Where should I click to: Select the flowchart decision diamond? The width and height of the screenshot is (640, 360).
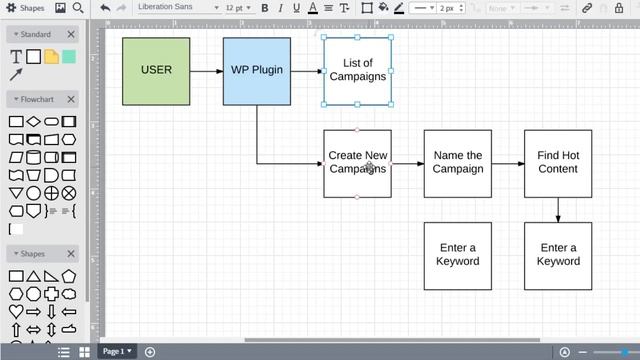click(33, 122)
